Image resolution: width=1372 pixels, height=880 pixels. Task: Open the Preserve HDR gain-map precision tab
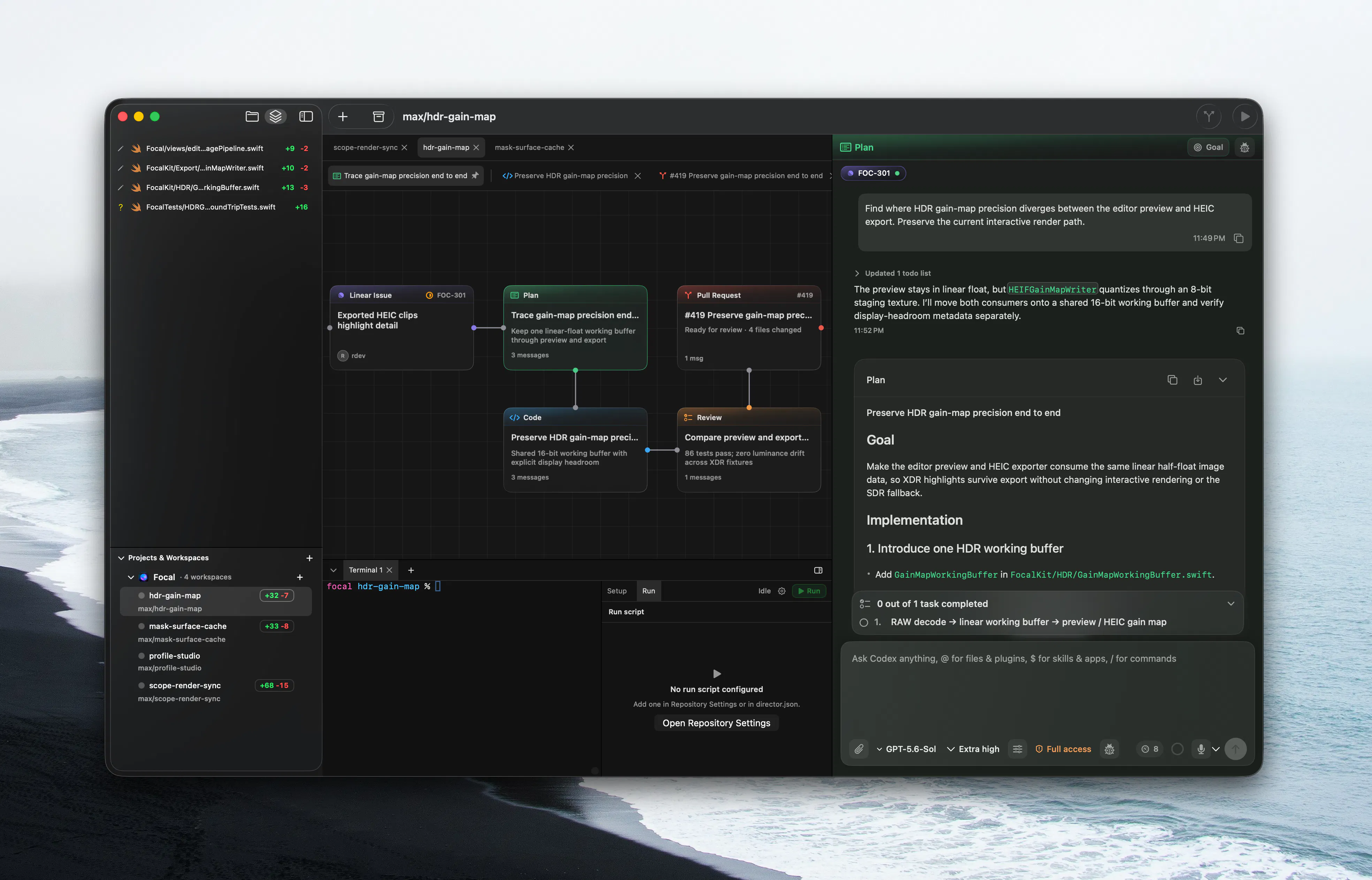565,176
